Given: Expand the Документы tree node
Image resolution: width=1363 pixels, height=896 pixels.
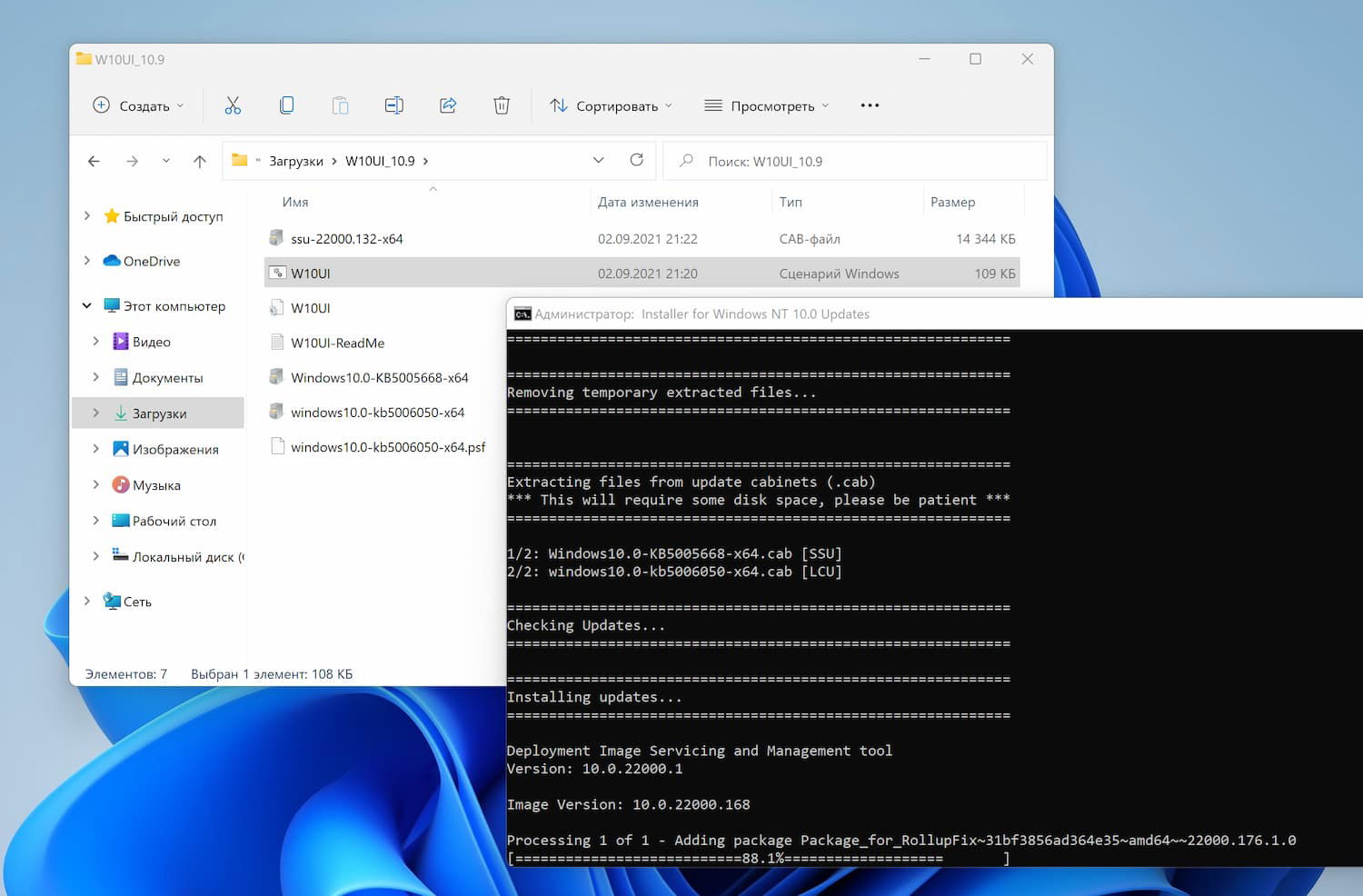Looking at the screenshot, I should [x=96, y=377].
